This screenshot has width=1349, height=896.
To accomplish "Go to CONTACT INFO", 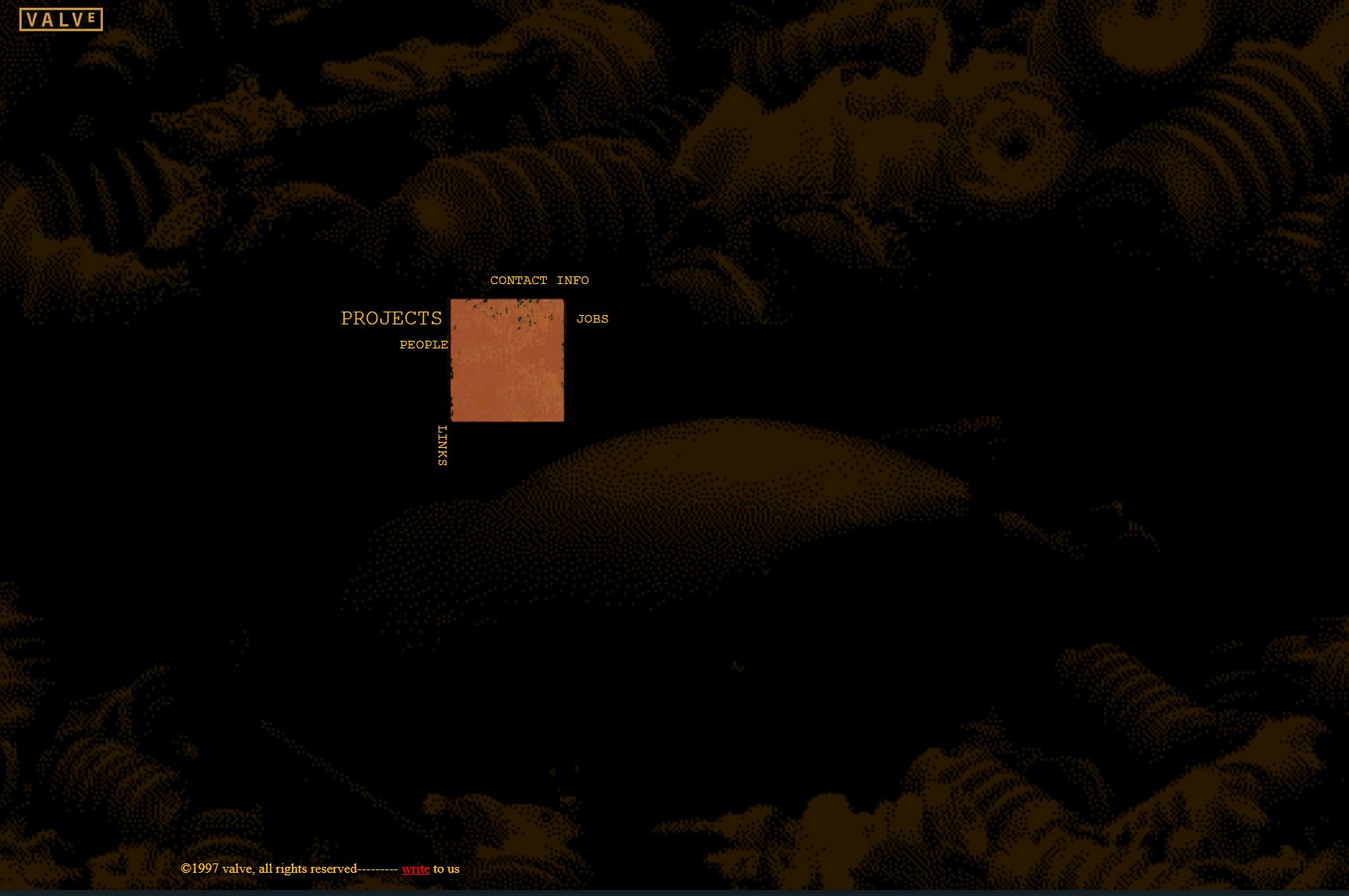I will click(540, 281).
